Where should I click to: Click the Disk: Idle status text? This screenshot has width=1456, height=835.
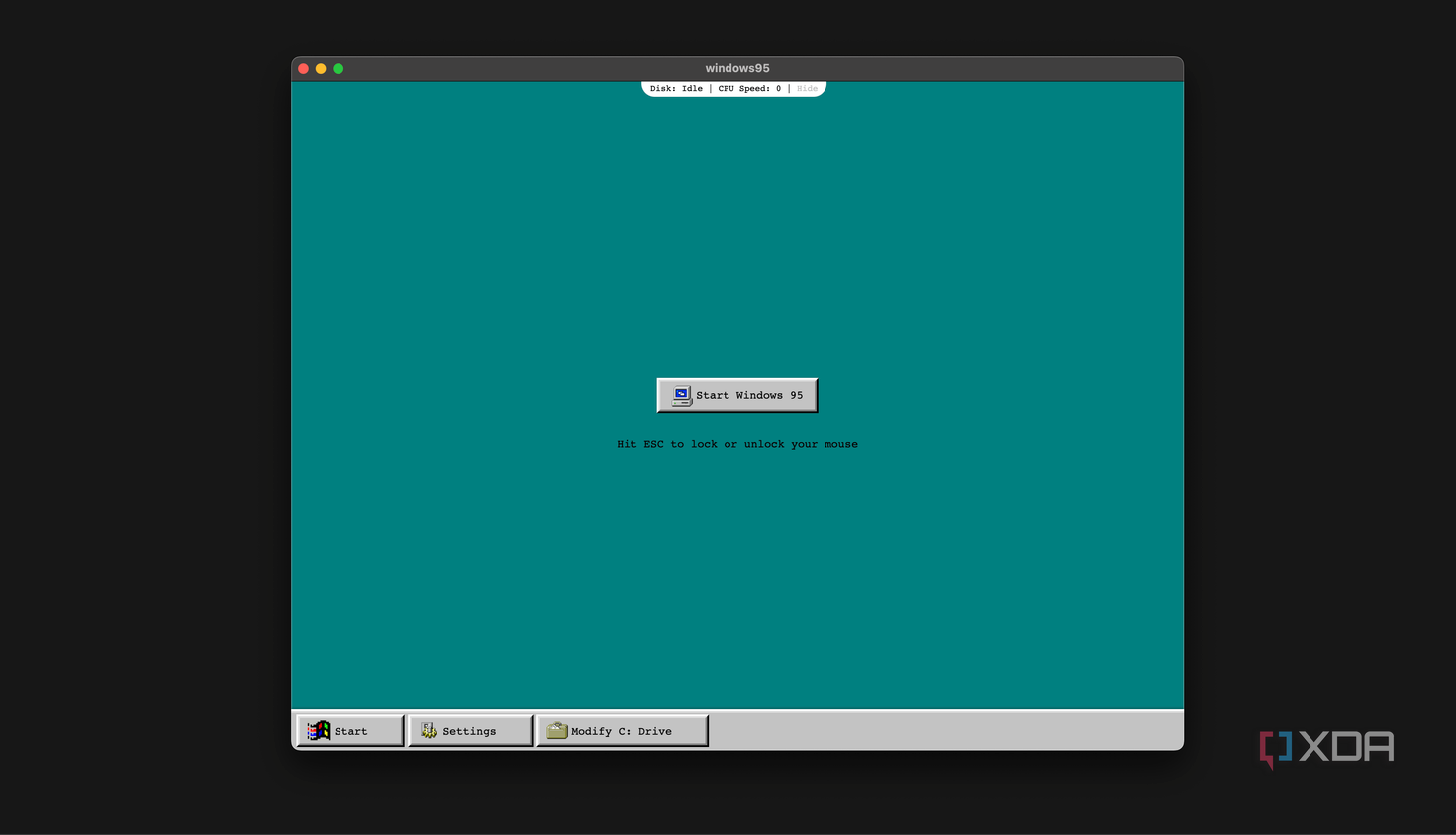(676, 88)
